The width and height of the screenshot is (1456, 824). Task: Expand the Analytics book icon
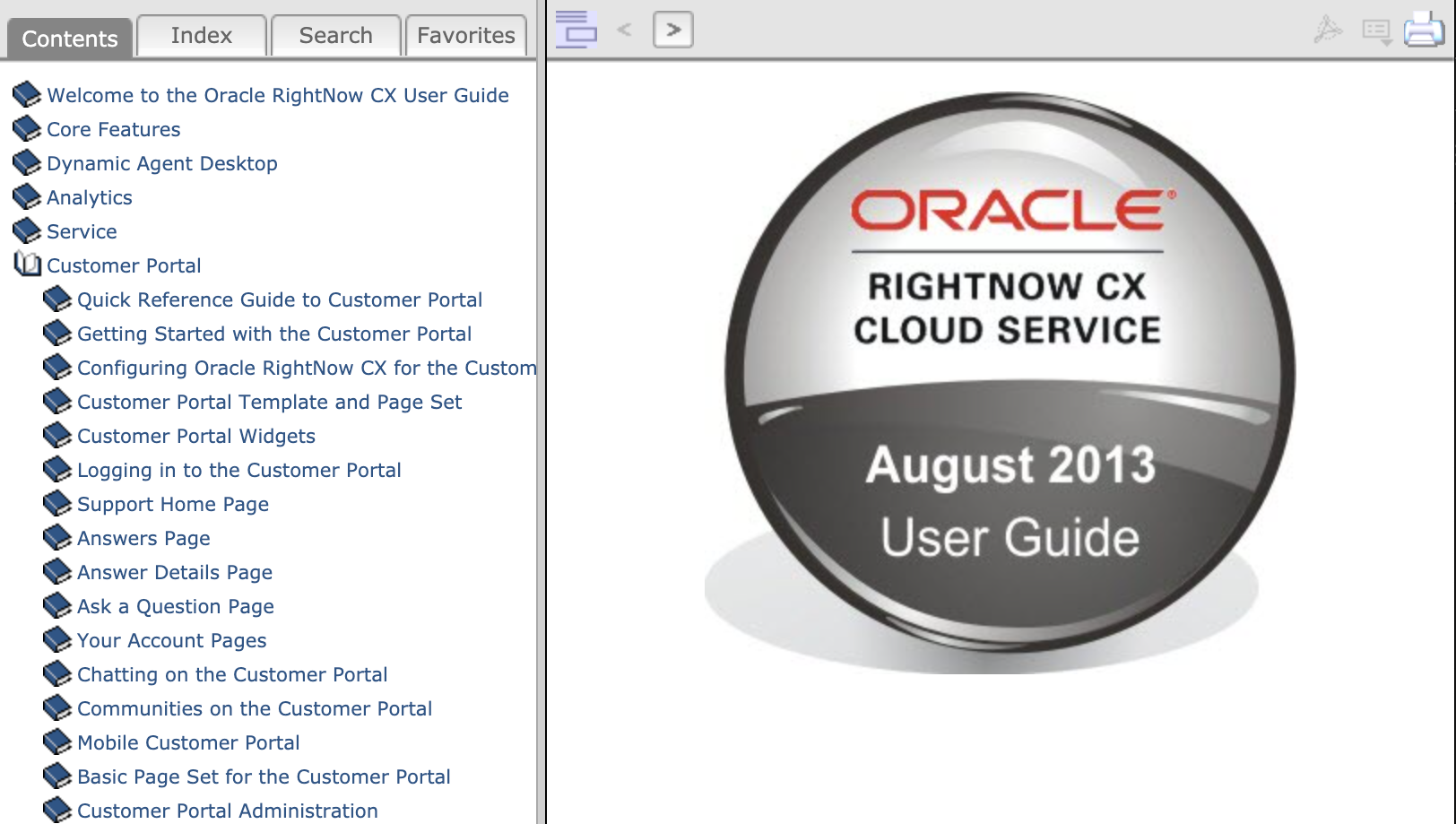click(27, 196)
